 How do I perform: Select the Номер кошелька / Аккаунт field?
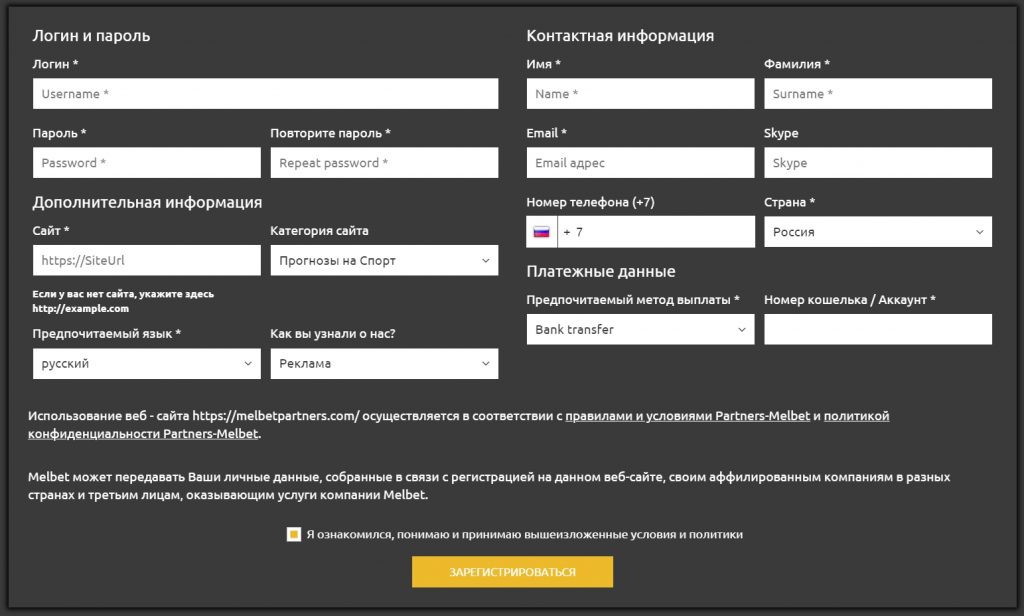click(878, 329)
